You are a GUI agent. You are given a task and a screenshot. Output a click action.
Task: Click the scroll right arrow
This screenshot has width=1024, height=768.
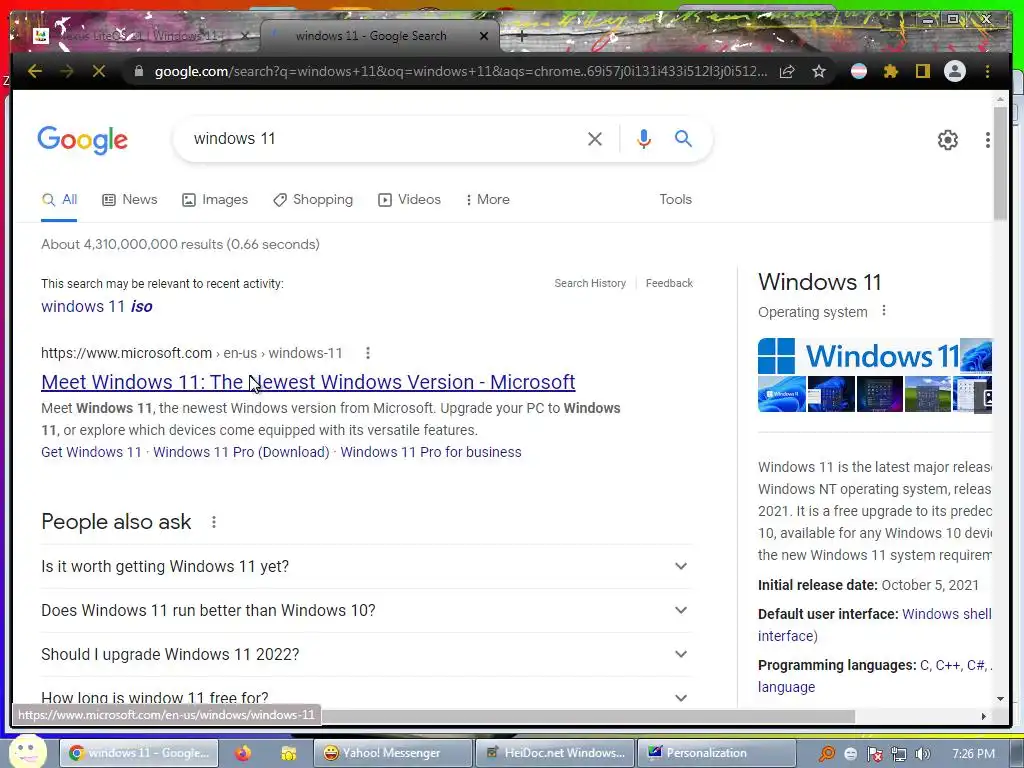(x=984, y=716)
